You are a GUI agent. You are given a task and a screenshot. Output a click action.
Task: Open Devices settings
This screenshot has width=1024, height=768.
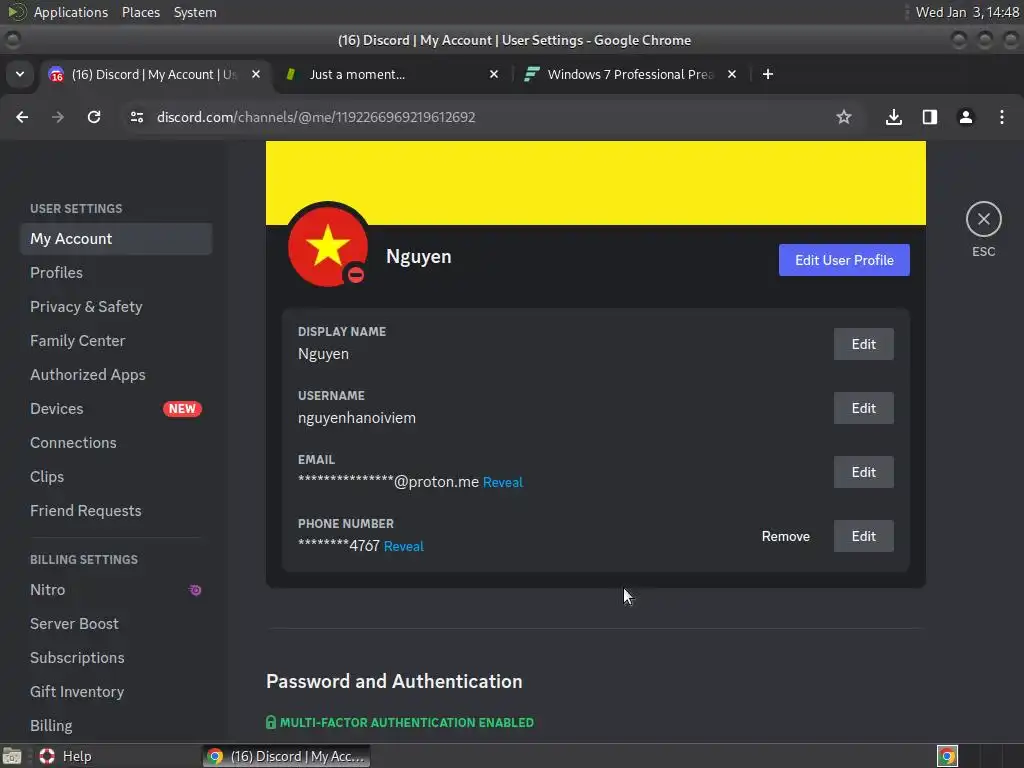[x=116, y=409]
